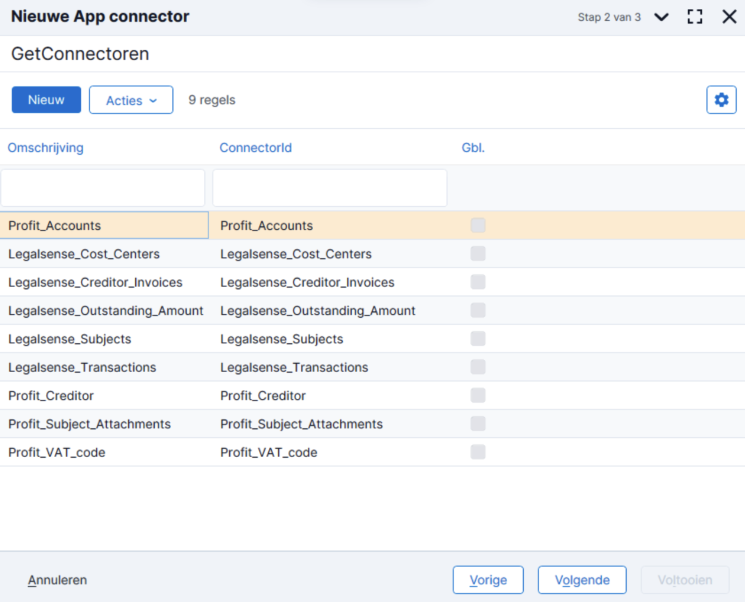Focus the Omschrijving filter input field
Screen dimensions: 745x602
coord(103,188)
